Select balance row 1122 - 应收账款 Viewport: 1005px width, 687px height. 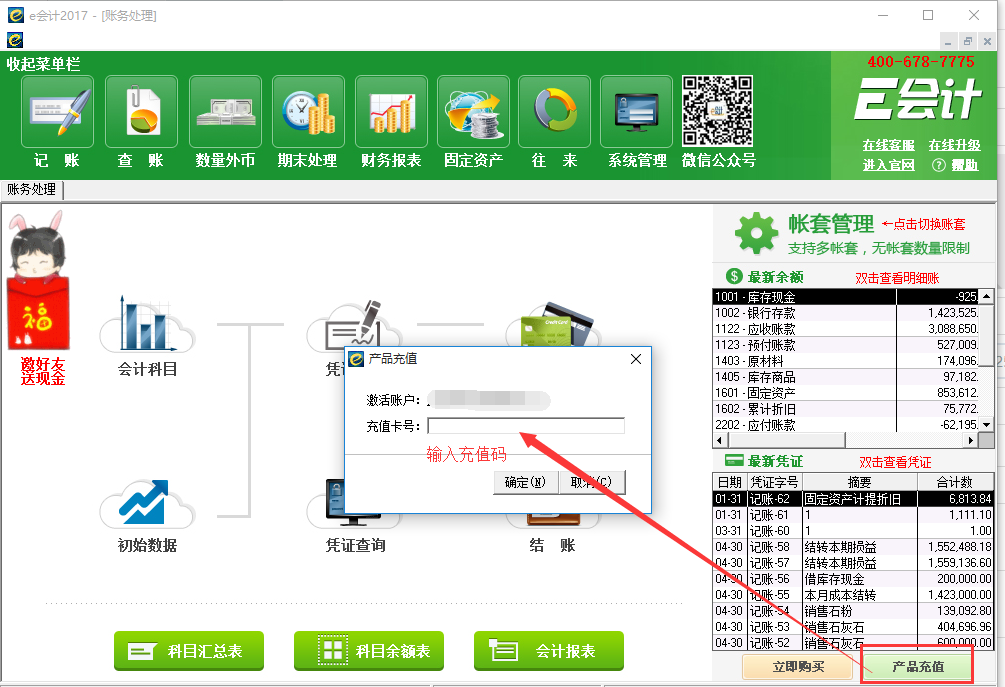pyautogui.click(x=846, y=329)
